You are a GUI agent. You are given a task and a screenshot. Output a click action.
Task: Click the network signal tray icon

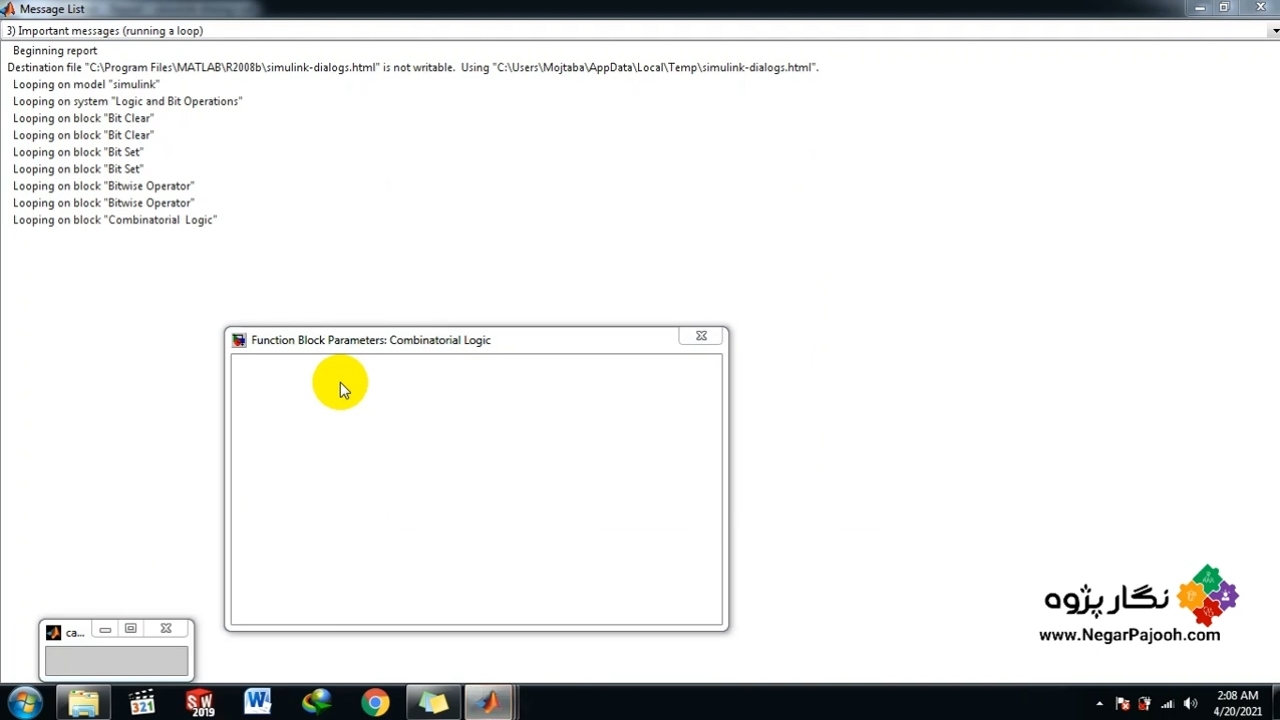coord(1167,704)
